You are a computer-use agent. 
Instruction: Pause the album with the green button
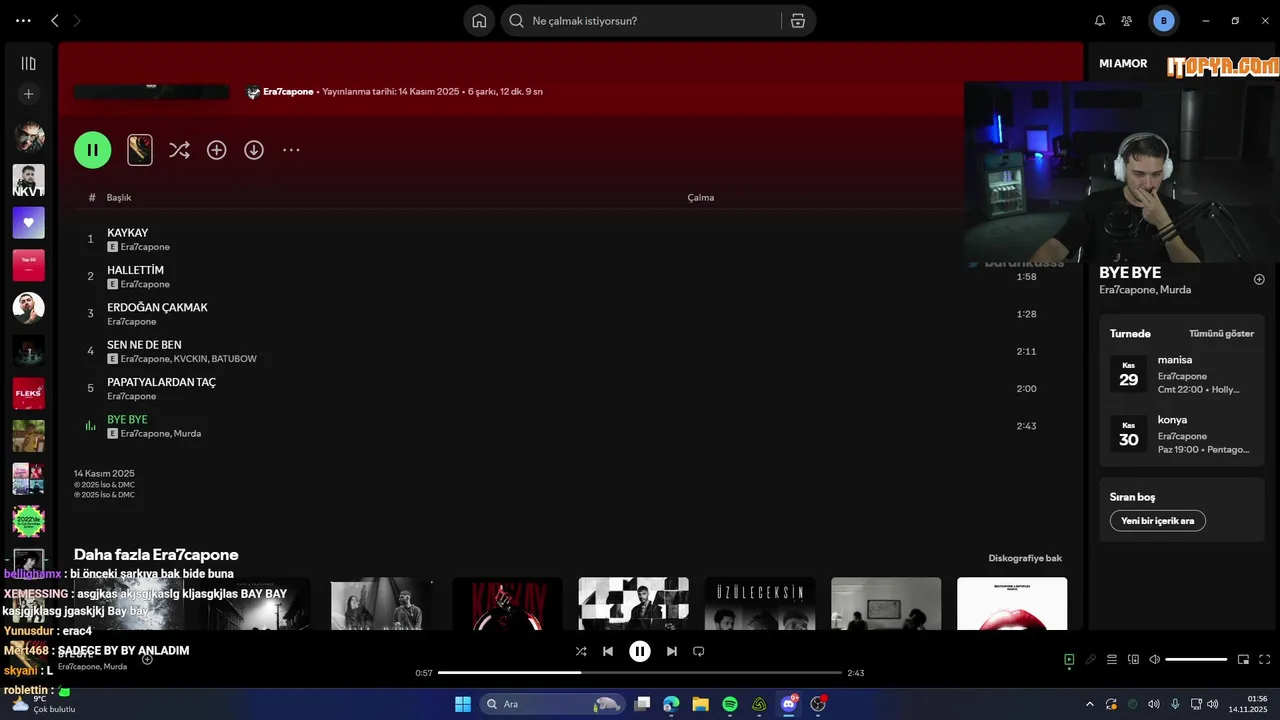point(92,150)
